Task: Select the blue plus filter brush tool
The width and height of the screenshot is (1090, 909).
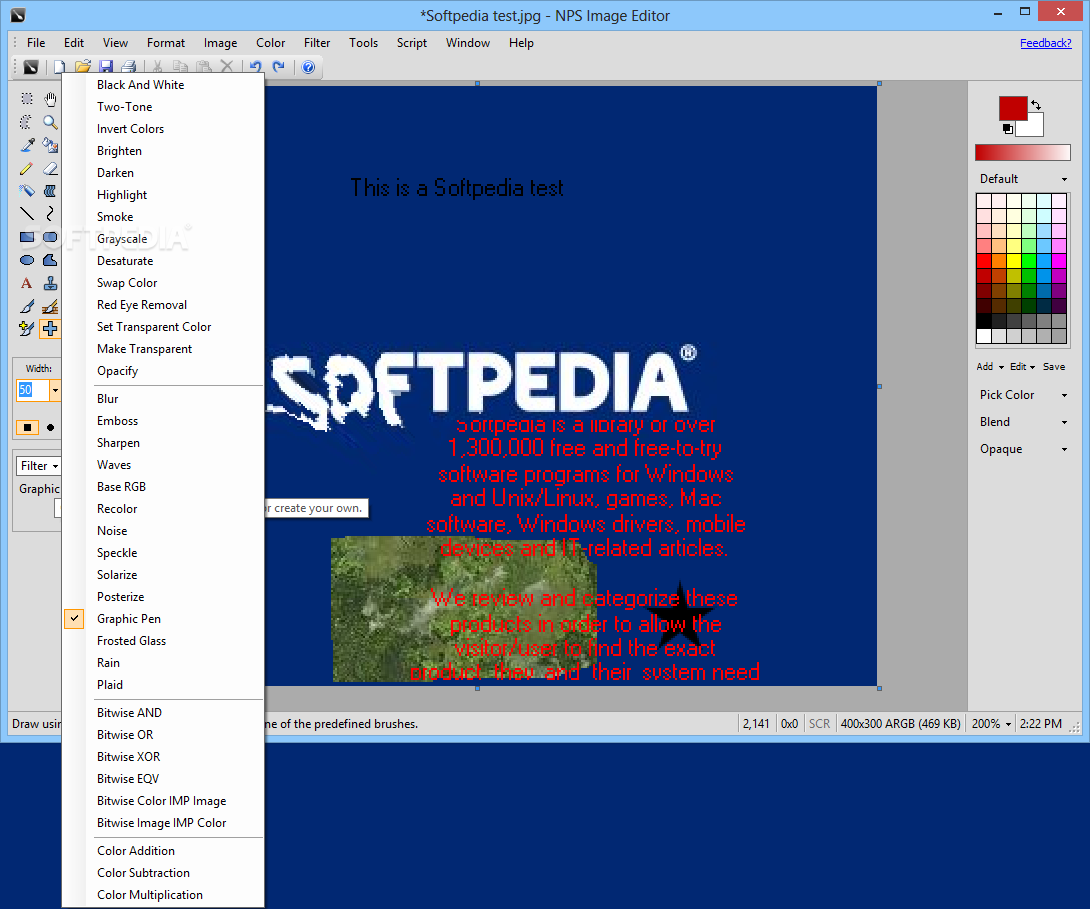Action: pyautogui.click(x=50, y=329)
